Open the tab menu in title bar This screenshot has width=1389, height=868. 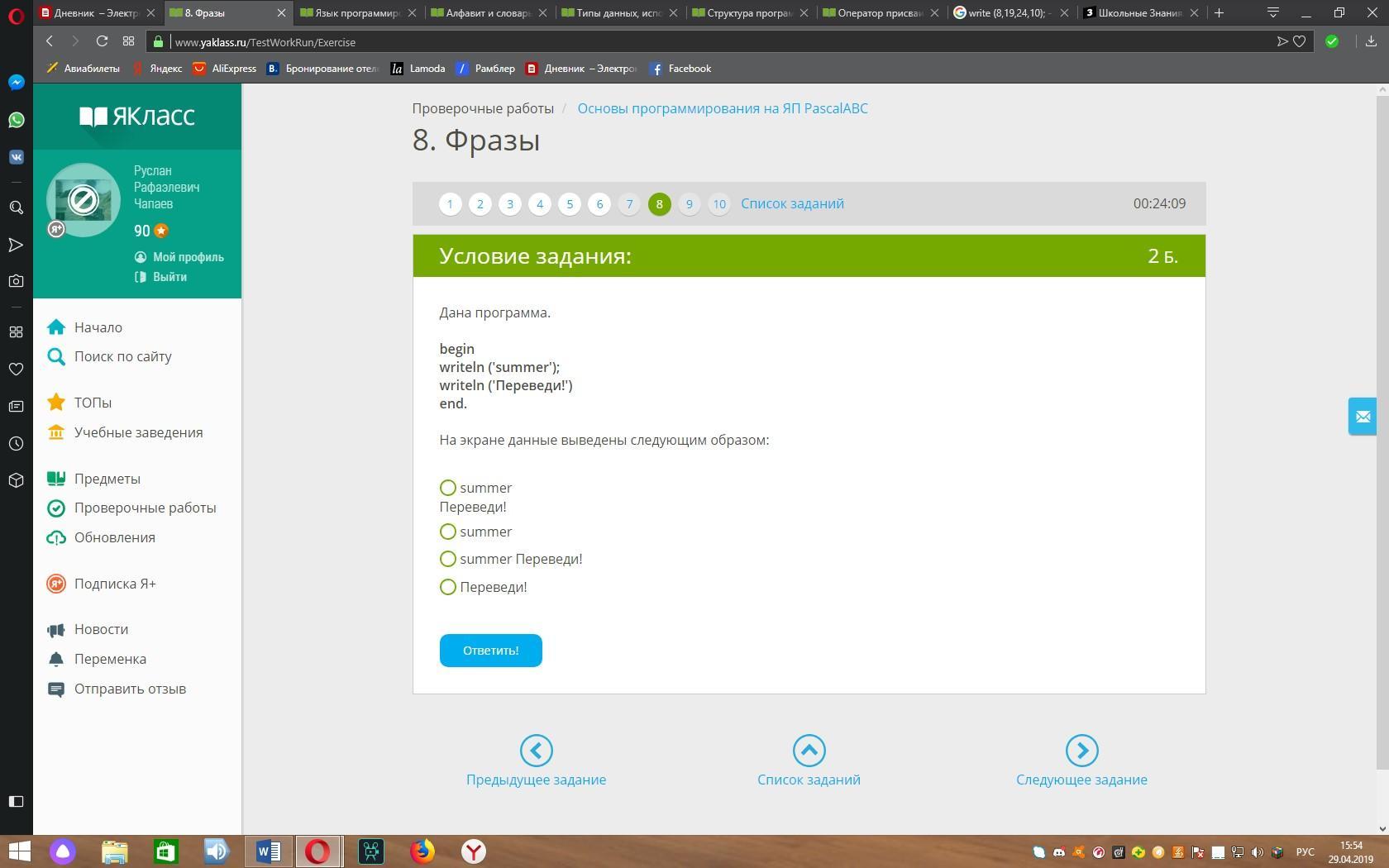tap(1273, 12)
